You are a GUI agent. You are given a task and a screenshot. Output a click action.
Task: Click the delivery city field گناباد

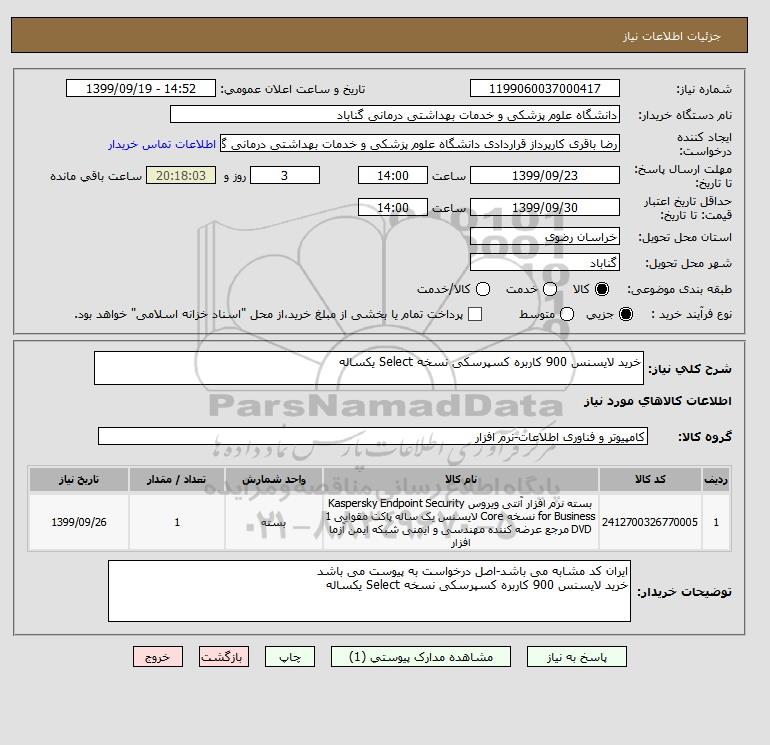[545, 262]
